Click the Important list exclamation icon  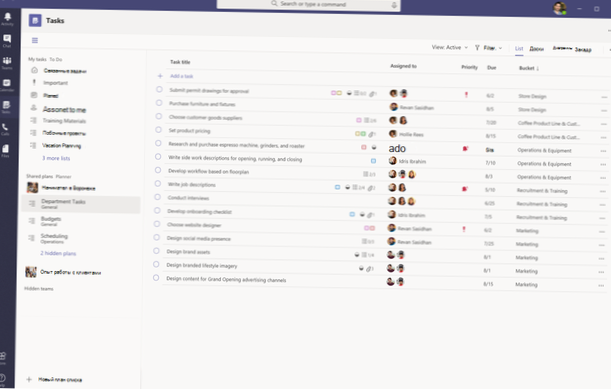(34, 82)
